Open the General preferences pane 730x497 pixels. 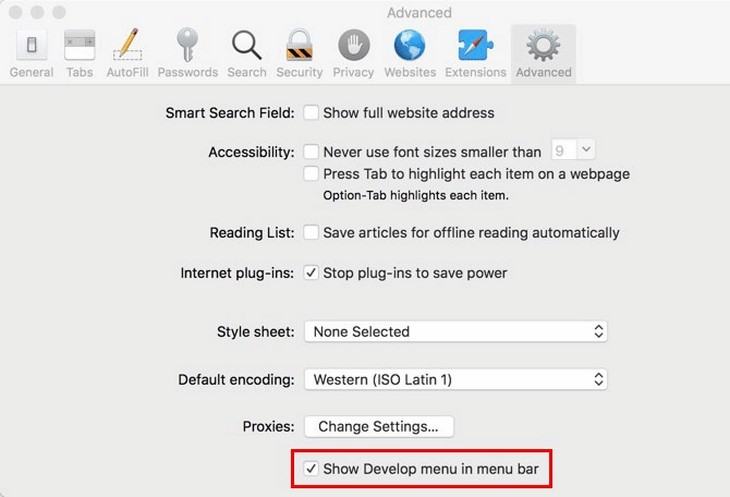point(31,54)
